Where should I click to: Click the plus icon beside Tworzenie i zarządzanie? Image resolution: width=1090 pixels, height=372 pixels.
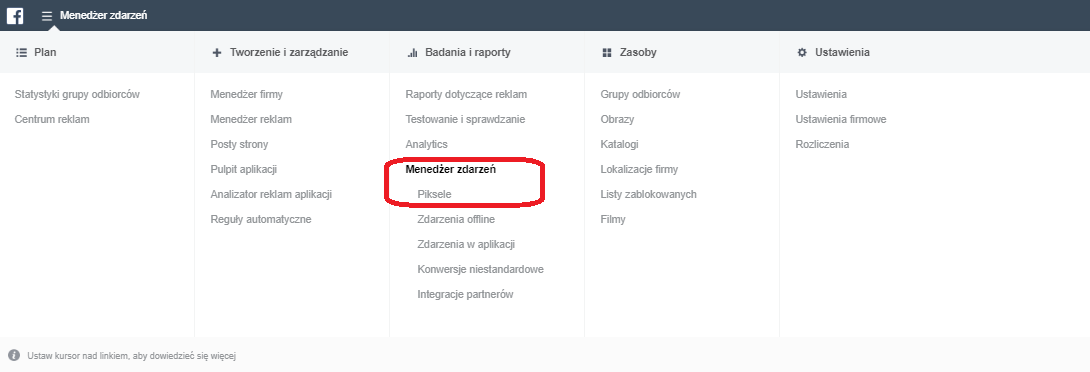pyautogui.click(x=217, y=52)
